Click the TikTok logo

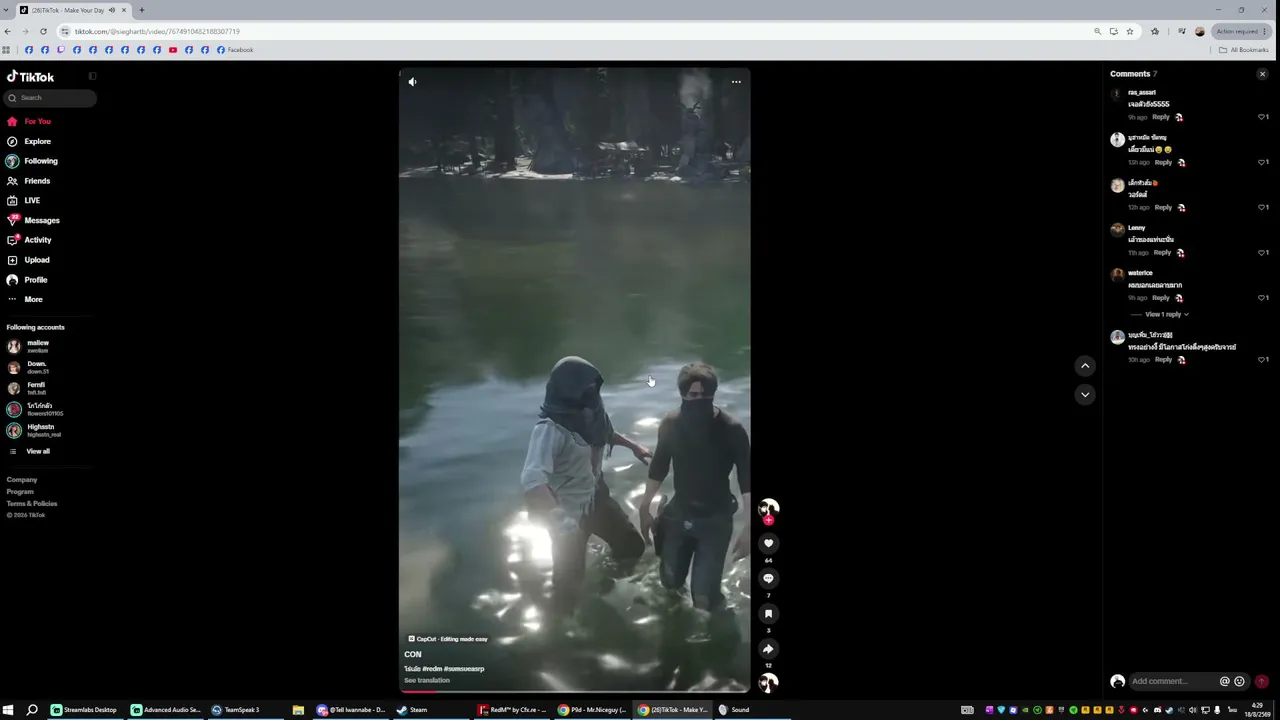tap(31, 77)
